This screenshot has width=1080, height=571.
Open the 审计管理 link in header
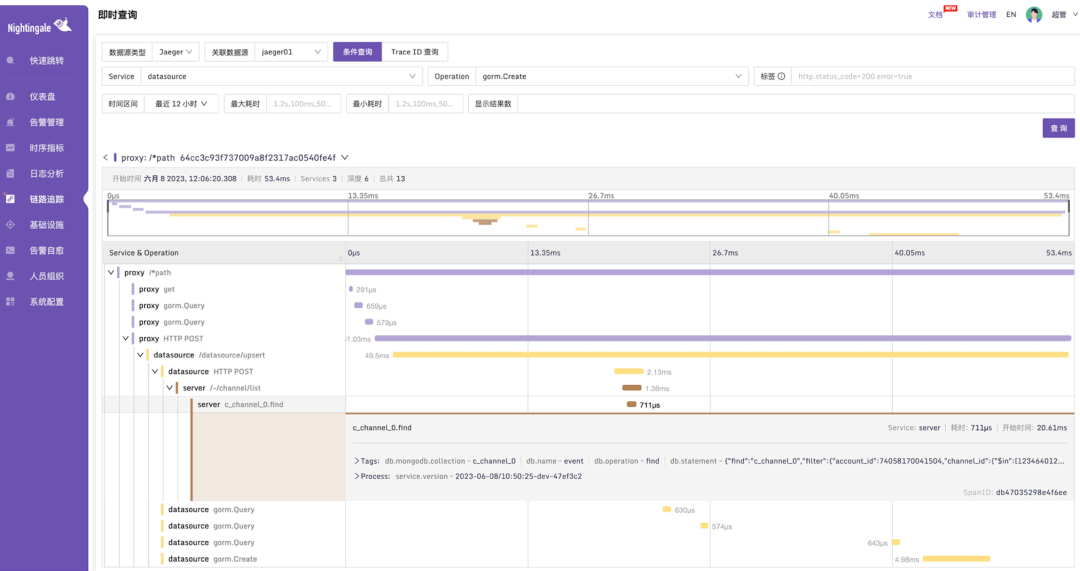[x=980, y=15]
